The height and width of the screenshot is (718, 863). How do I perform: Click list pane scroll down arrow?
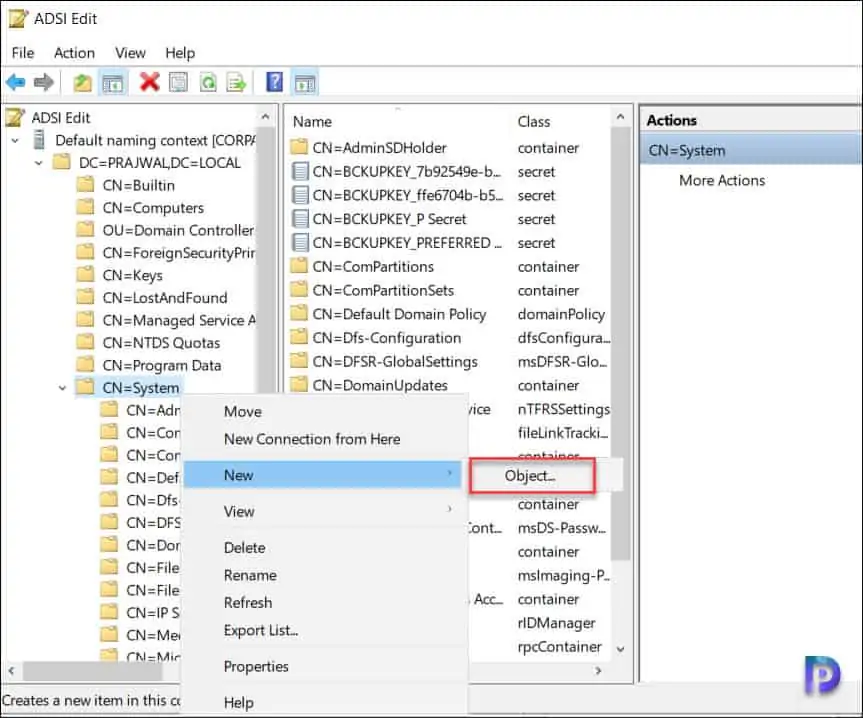click(x=621, y=649)
